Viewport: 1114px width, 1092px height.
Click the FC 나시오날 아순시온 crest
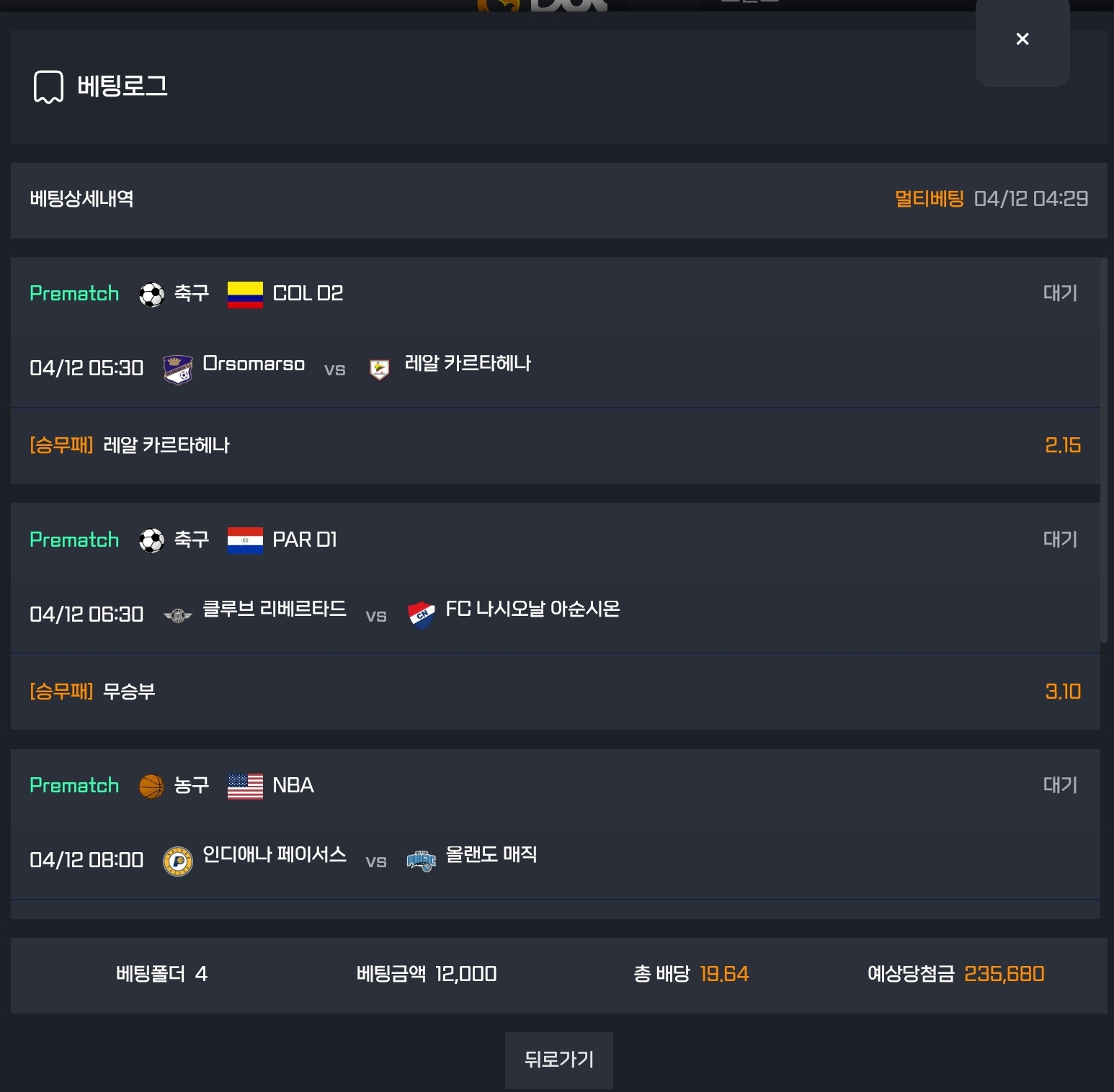[x=421, y=615]
